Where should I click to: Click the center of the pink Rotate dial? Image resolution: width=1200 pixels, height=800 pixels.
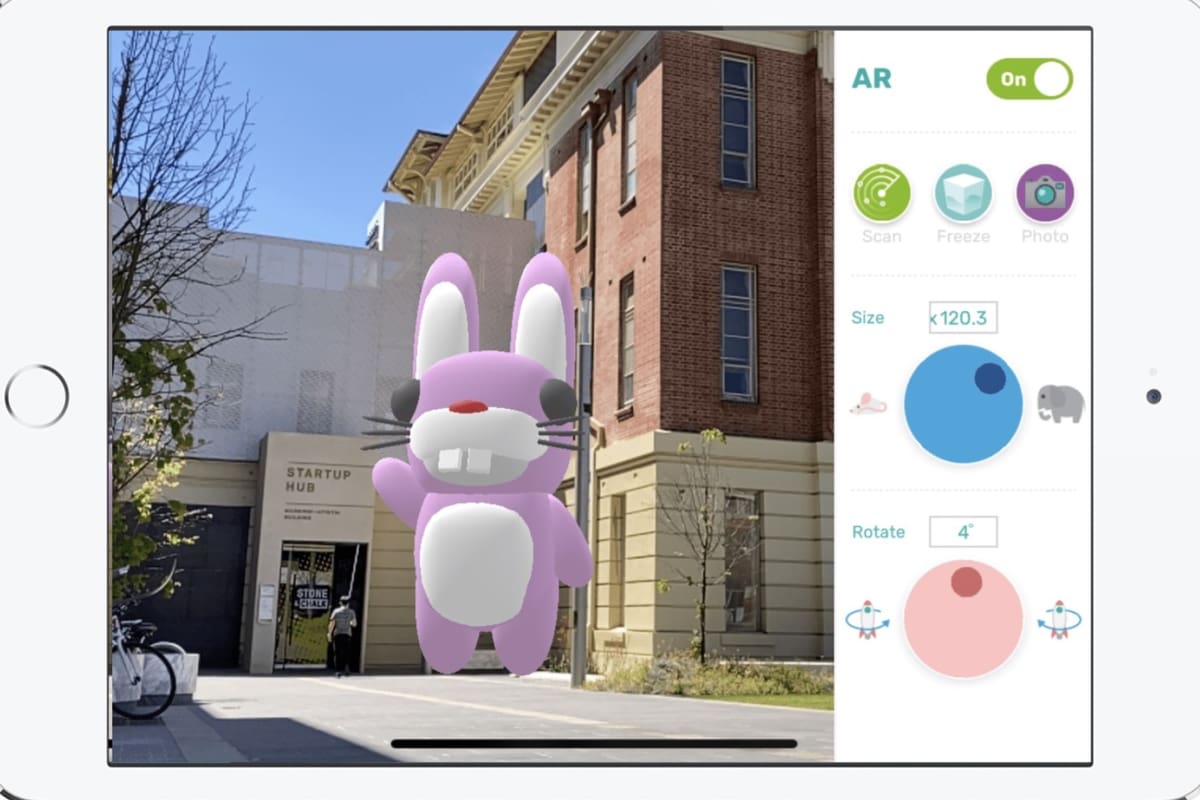tap(963, 620)
